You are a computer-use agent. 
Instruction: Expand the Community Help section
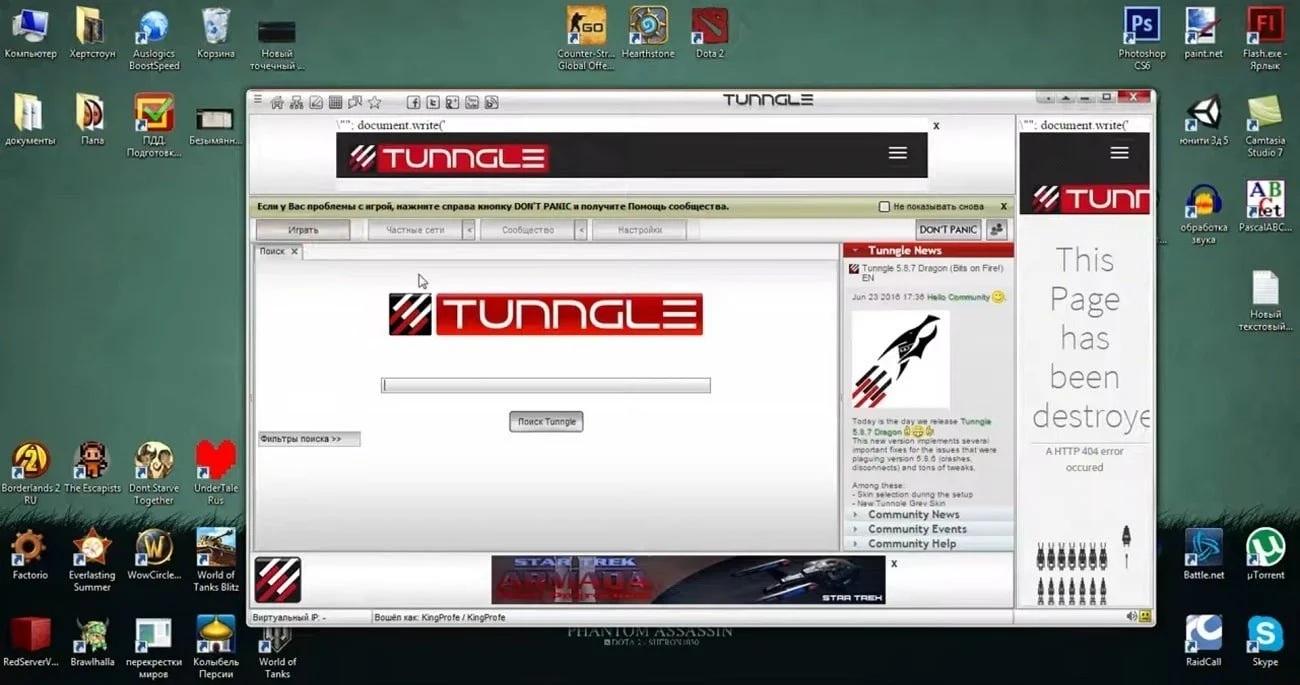[x=928, y=544]
